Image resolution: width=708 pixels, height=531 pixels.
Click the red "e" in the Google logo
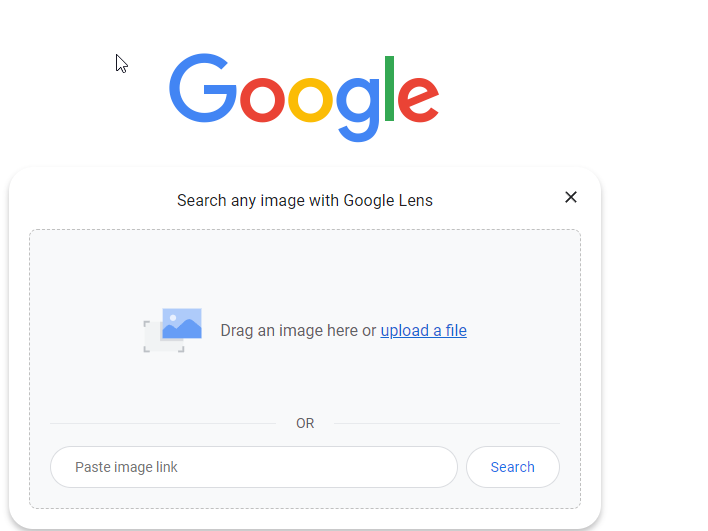[x=418, y=99]
